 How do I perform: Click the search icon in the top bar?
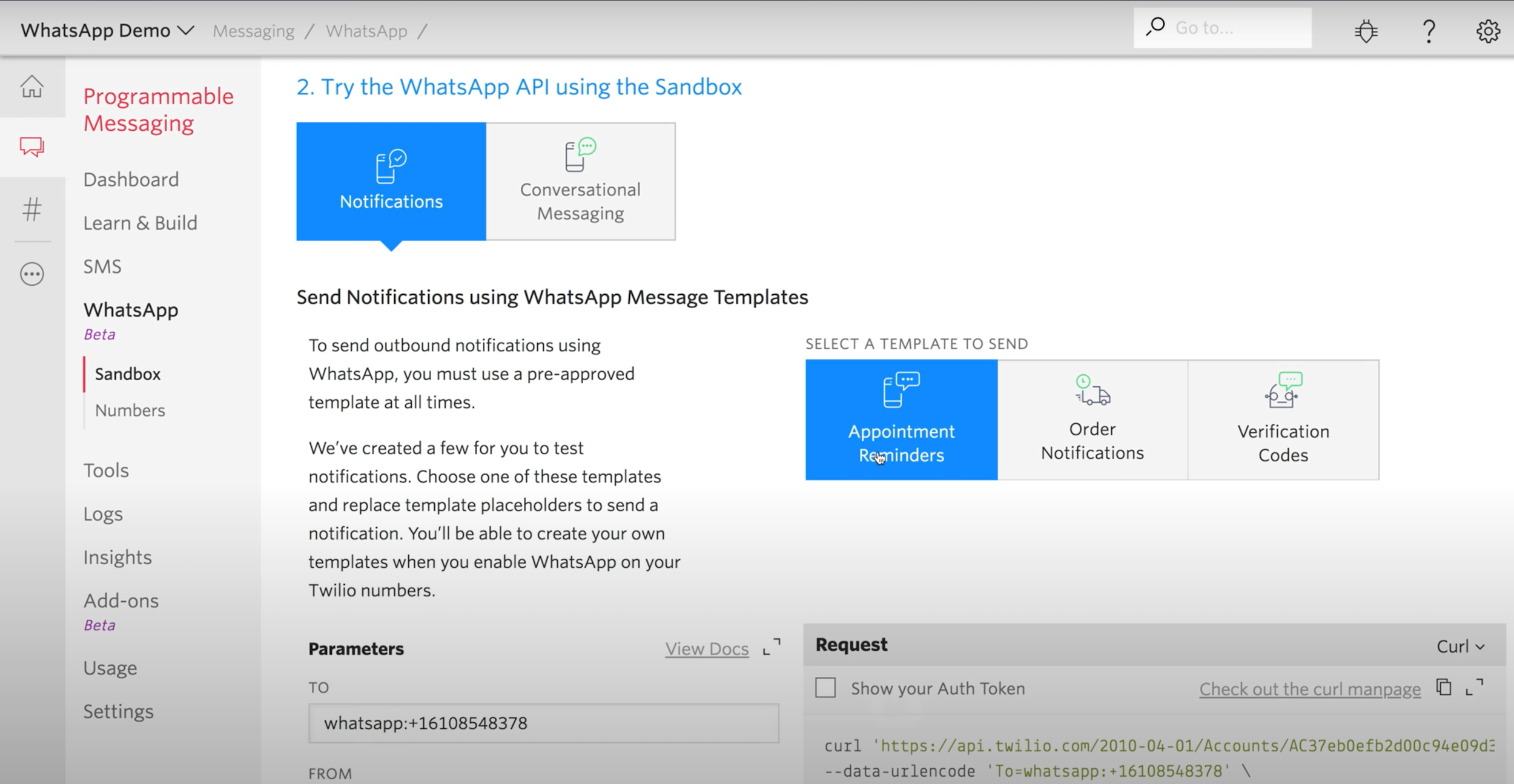pos(1155,27)
